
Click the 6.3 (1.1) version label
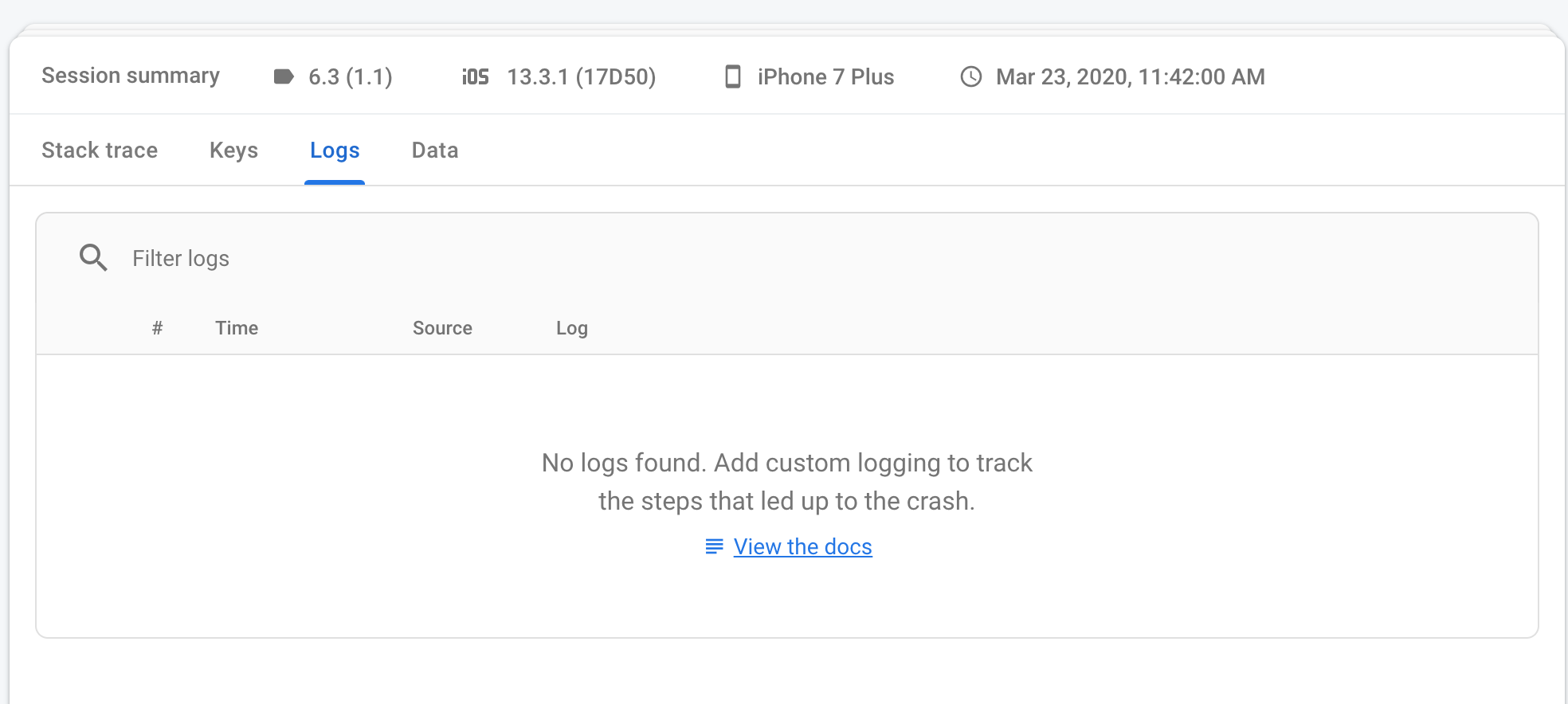tap(351, 77)
